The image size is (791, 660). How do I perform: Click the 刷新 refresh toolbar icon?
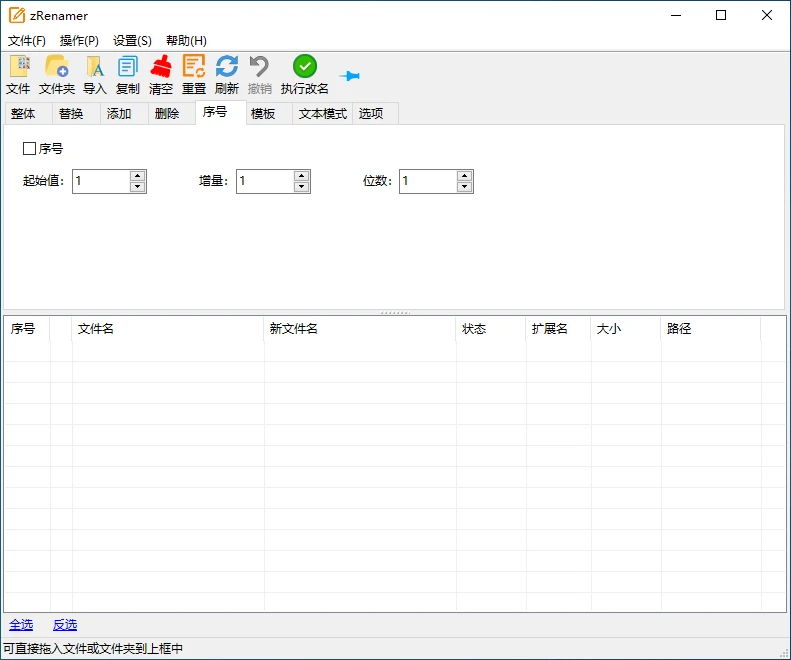(227, 67)
